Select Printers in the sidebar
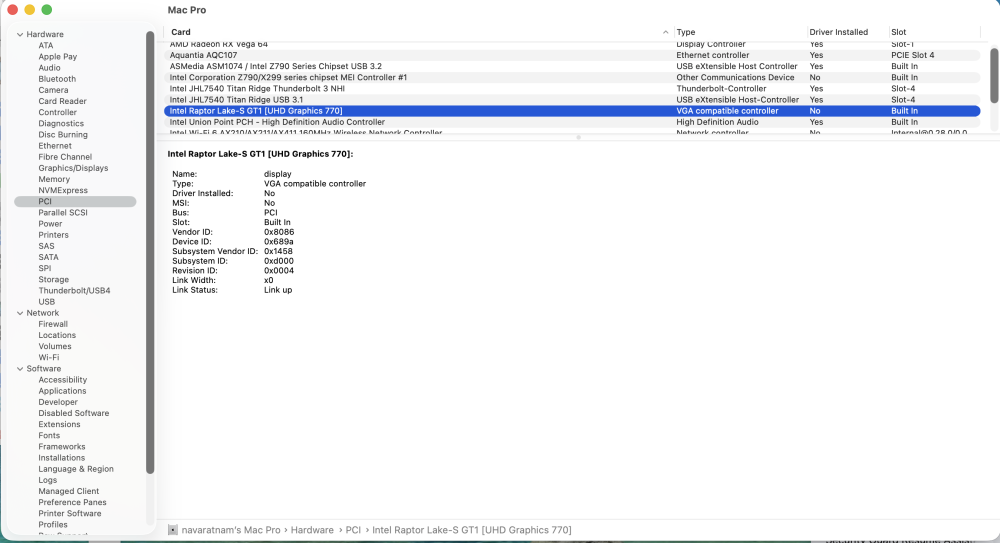 tap(54, 235)
